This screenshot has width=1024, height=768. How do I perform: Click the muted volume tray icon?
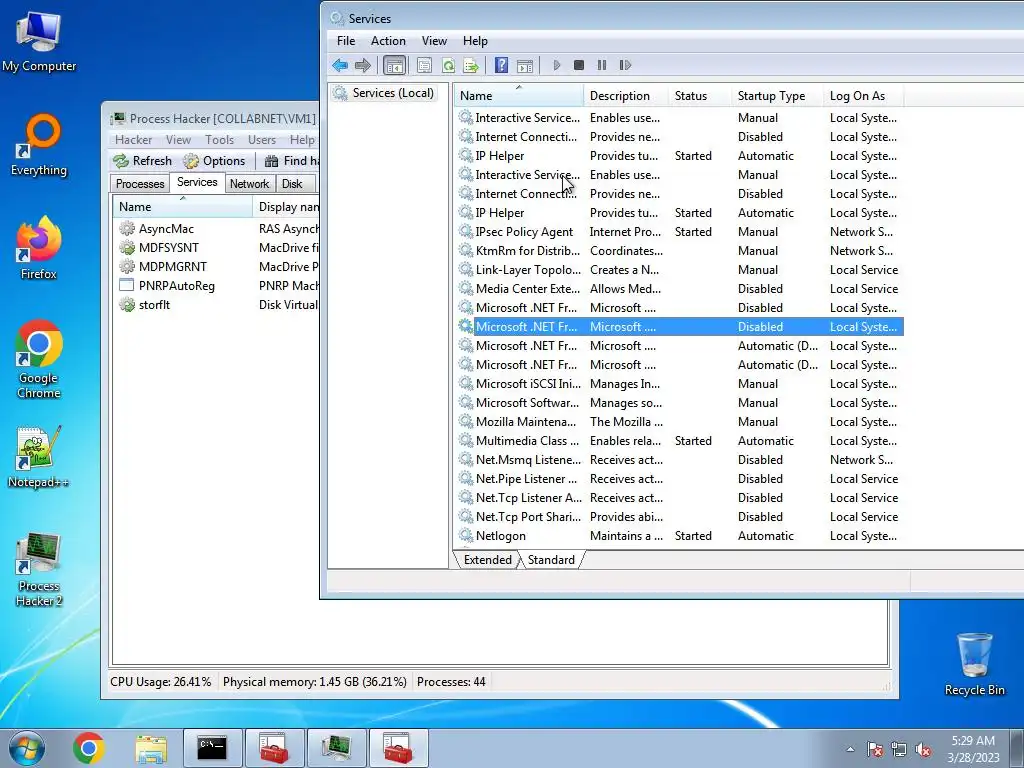tap(923, 750)
